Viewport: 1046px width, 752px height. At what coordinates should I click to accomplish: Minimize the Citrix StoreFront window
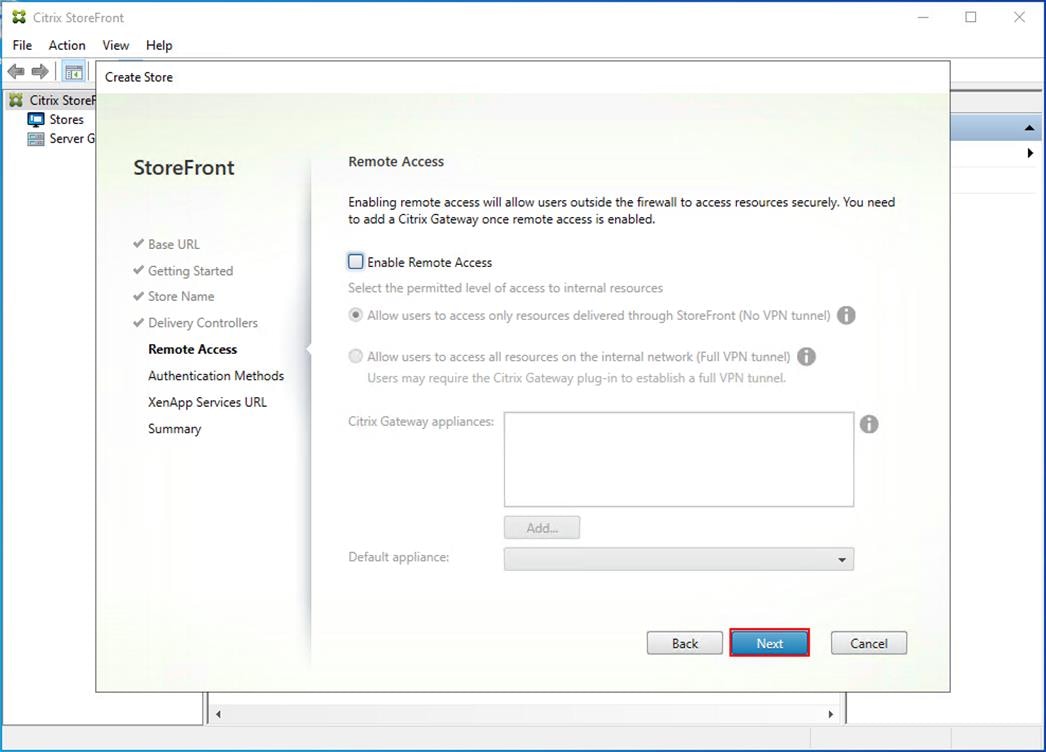tap(923, 17)
